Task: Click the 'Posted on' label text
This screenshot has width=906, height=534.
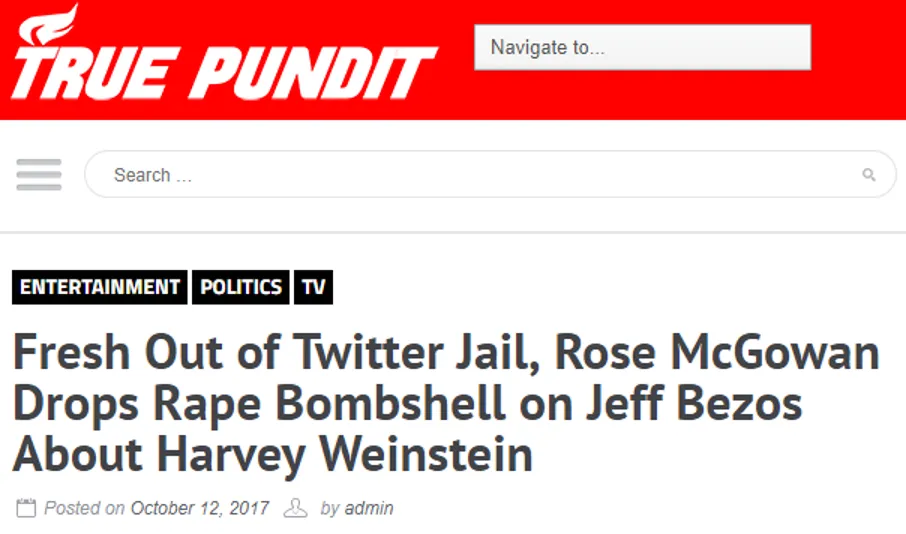Action: pyautogui.click(x=84, y=508)
